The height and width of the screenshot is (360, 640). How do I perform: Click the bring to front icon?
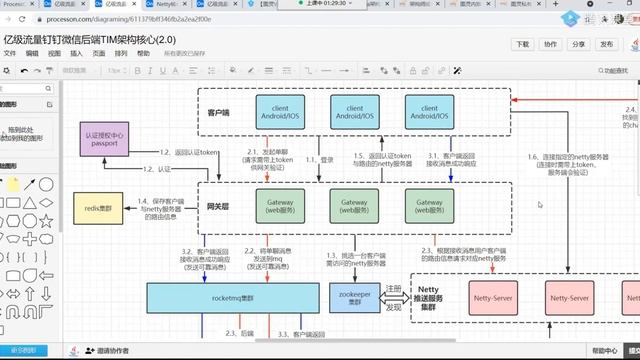tap(384, 71)
